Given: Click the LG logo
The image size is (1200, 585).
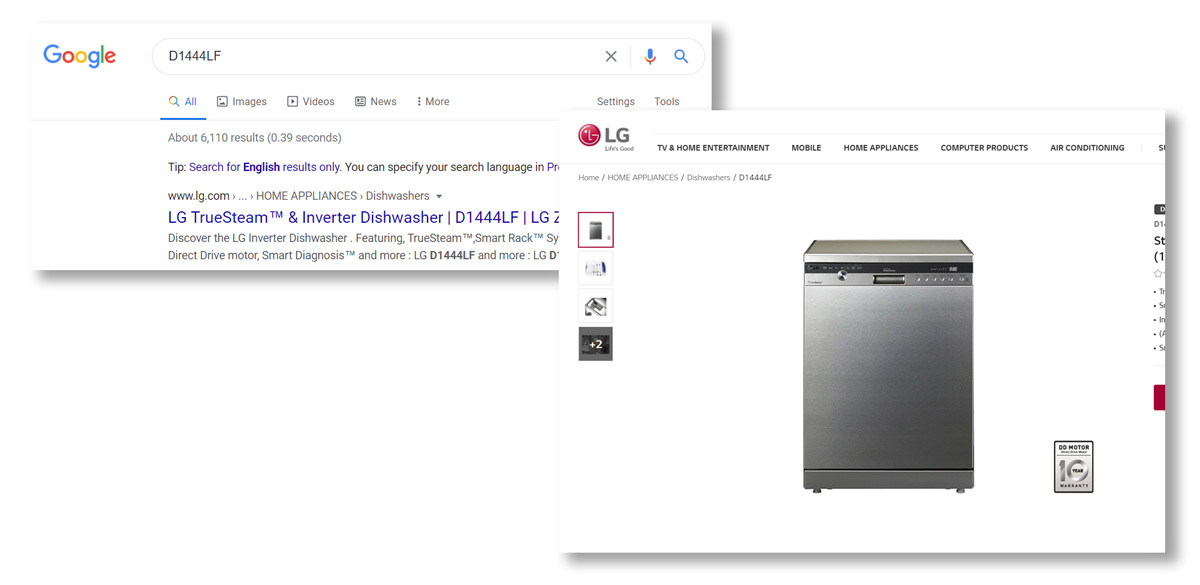Looking at the screenshot, I should [x=605, y=136].
